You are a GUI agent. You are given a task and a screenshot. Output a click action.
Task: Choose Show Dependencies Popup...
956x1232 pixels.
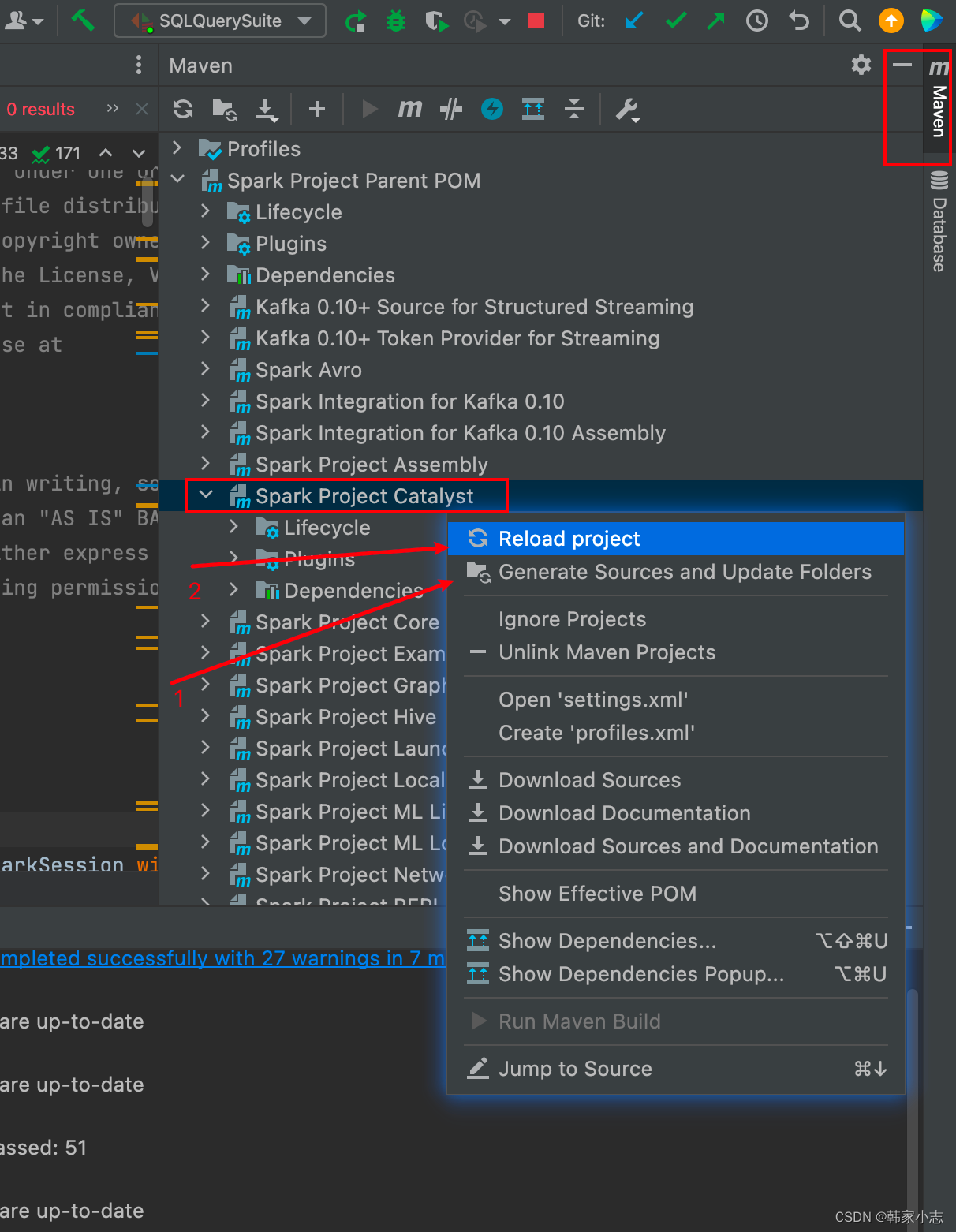coord(676,974)
